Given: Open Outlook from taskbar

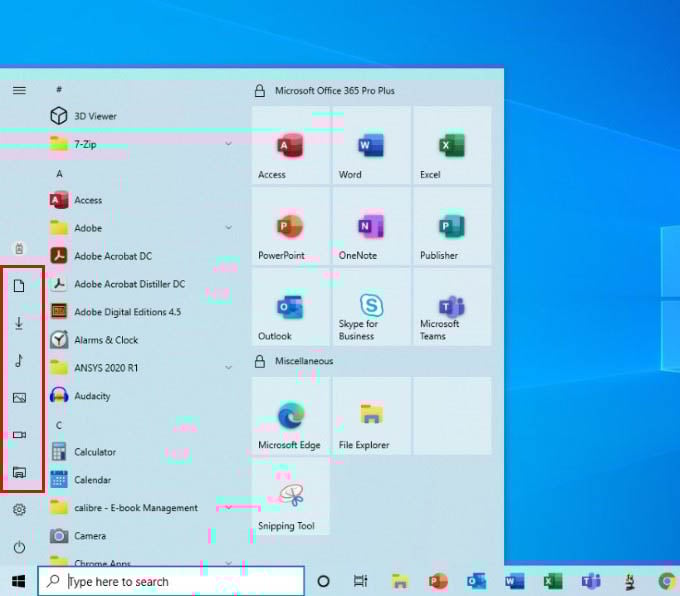Looking at the screenshot, I should [x=476, y=582].
